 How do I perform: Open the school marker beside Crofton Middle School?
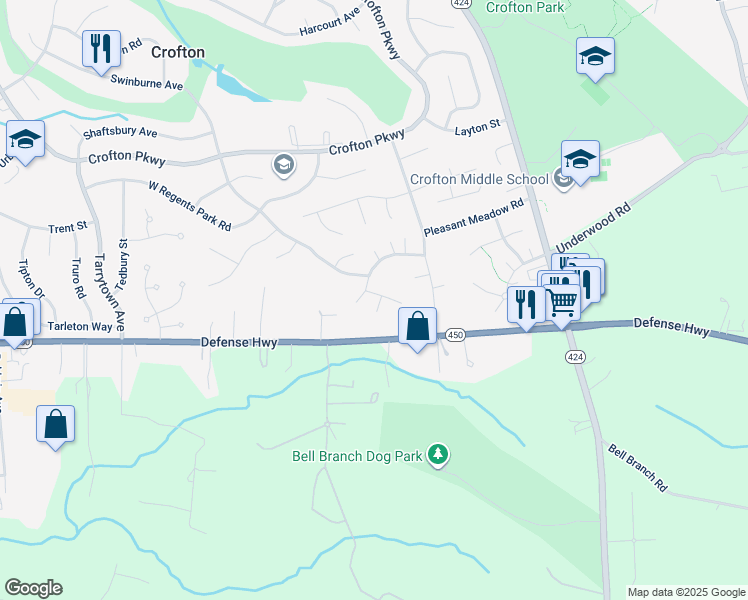[580, 159]
